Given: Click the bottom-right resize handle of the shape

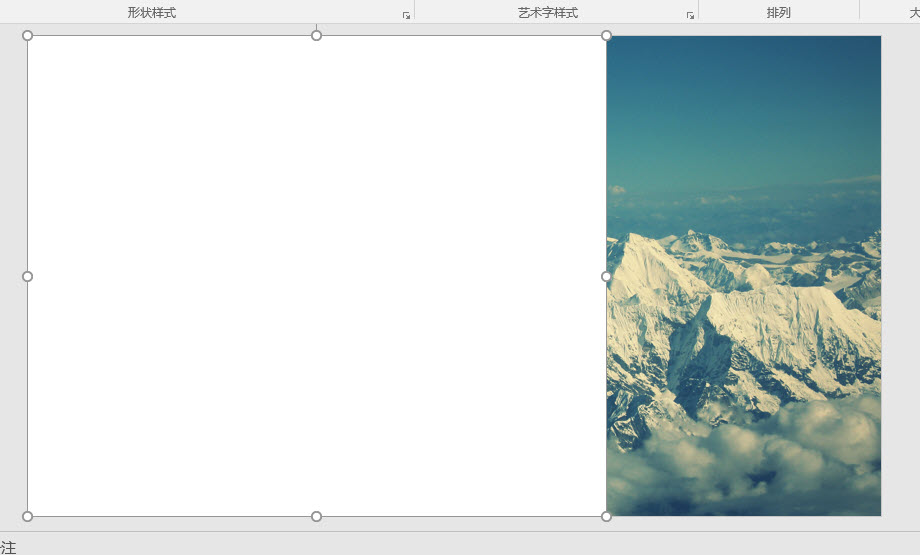Looking at the screenshot, I should 606,516.
